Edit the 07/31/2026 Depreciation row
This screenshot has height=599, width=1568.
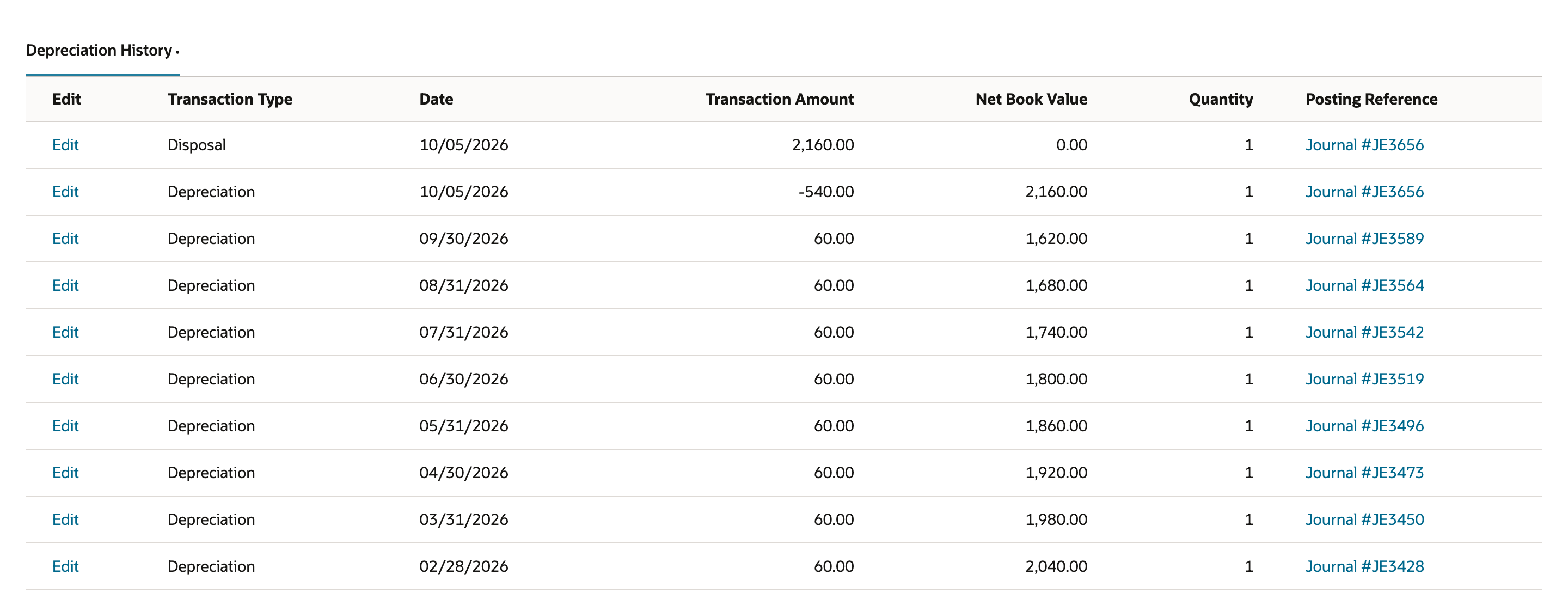pyautogui.click(x=65, y=332)
